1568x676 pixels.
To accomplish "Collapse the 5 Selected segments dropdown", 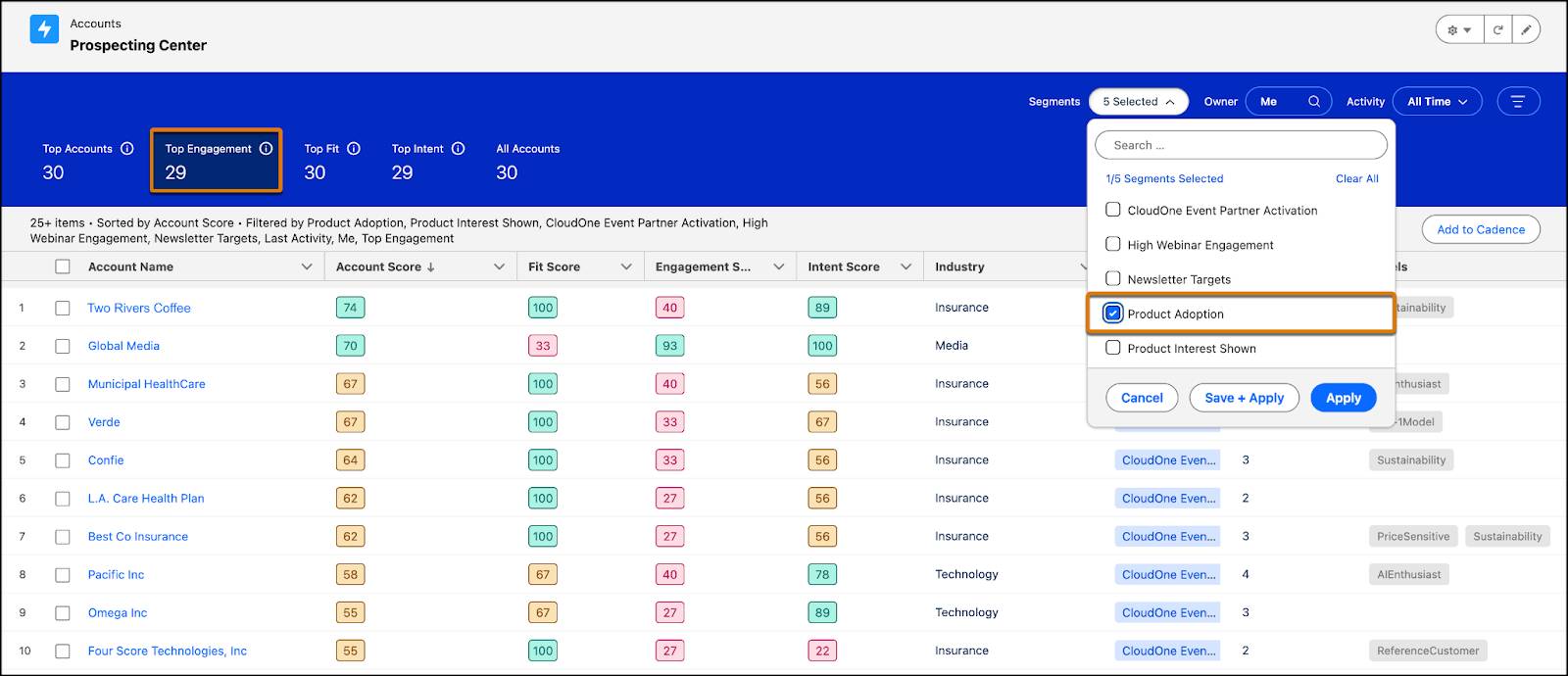I will click(1138, 102).
